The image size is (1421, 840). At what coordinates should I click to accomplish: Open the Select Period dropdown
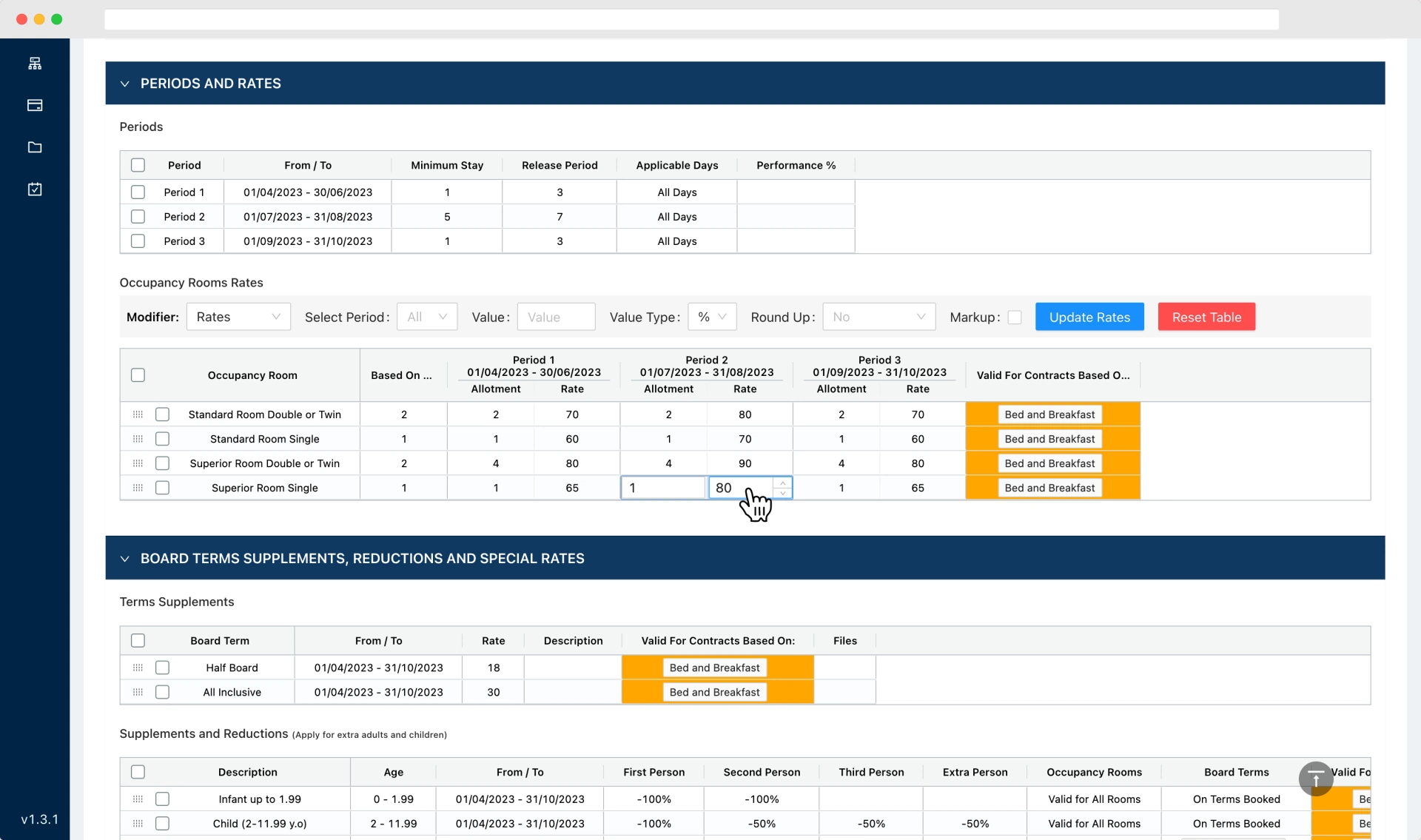(427, 317)
